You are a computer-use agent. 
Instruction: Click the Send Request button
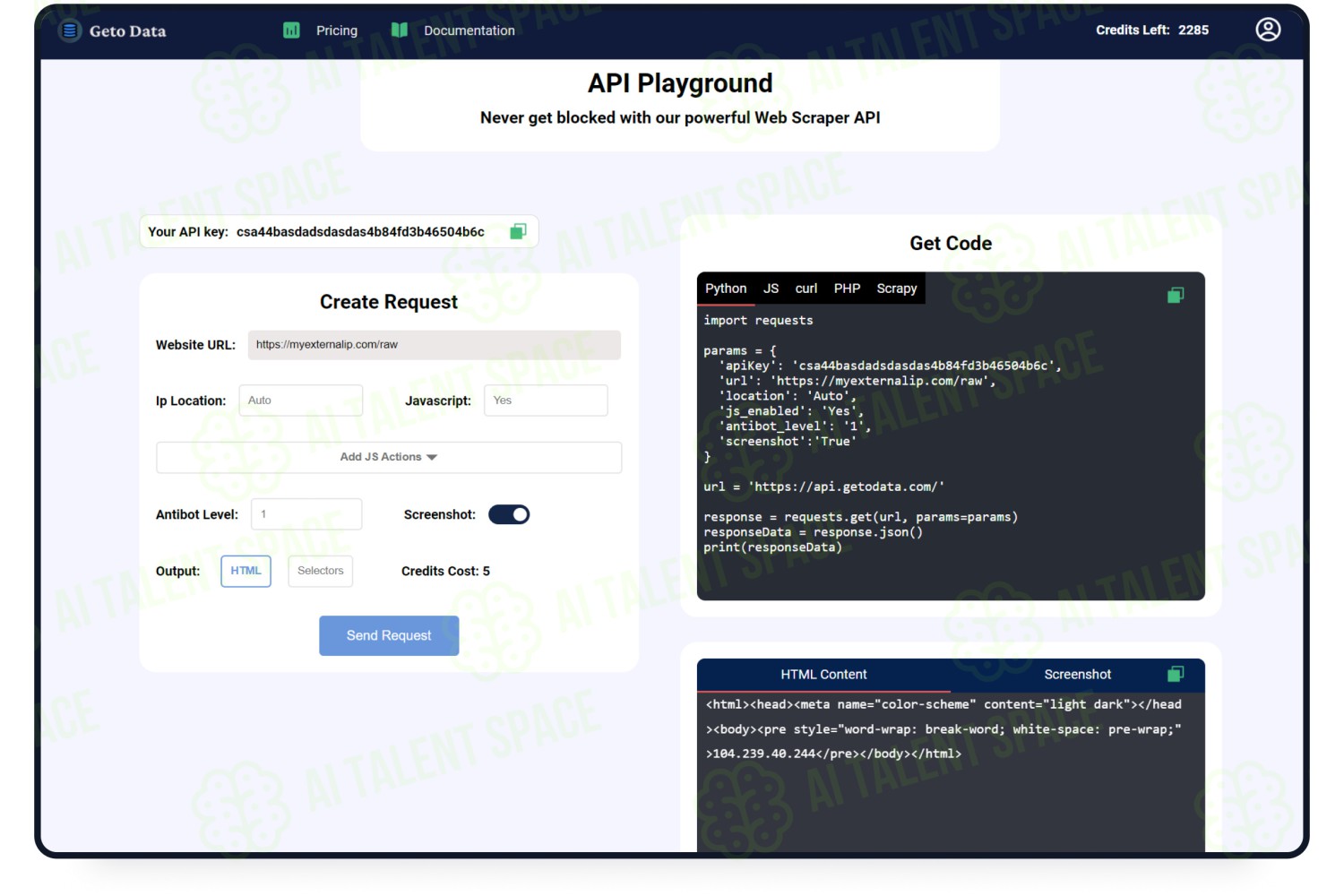[x=389, y=635]
